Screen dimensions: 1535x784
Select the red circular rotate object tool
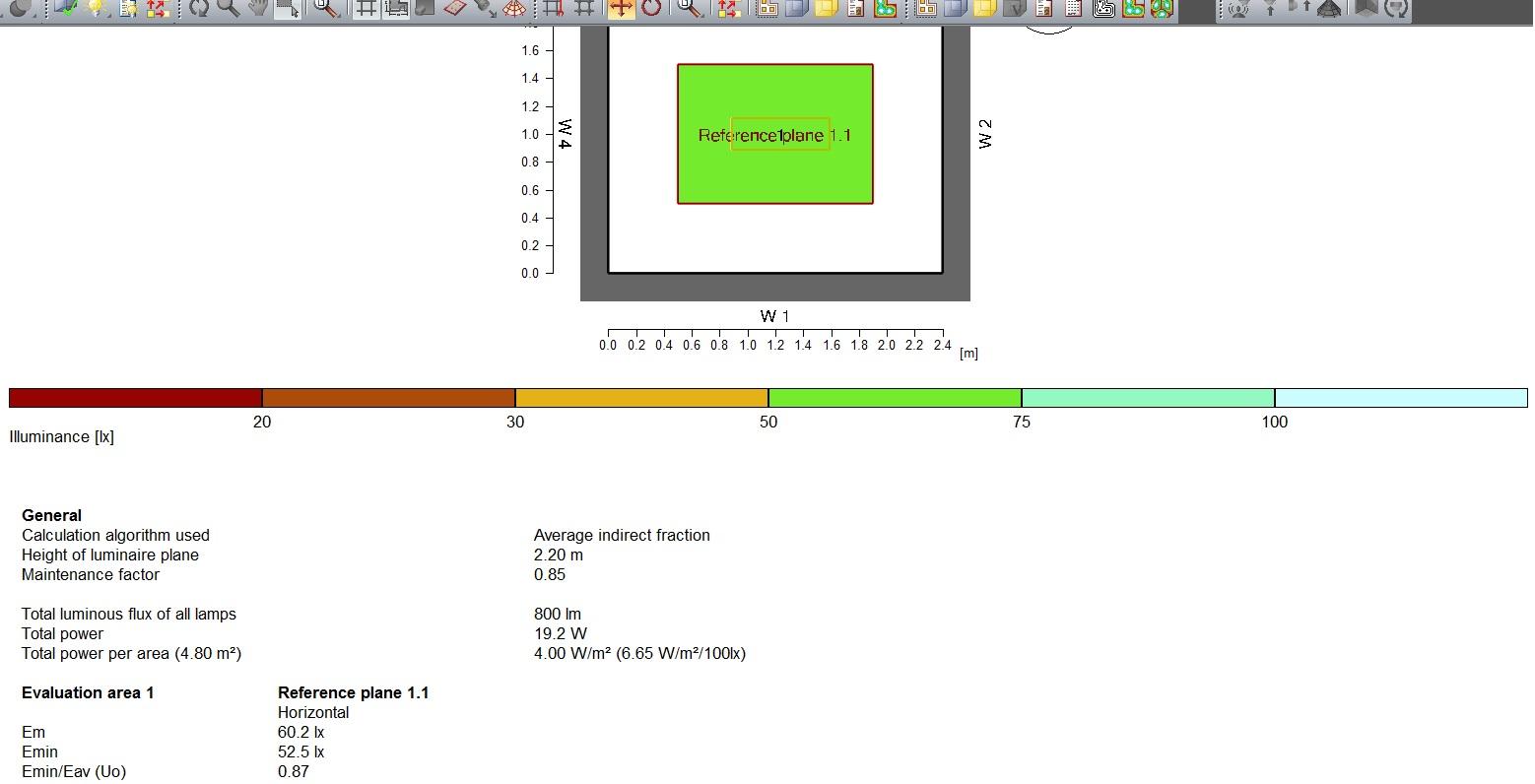click(x=650, y=8)
